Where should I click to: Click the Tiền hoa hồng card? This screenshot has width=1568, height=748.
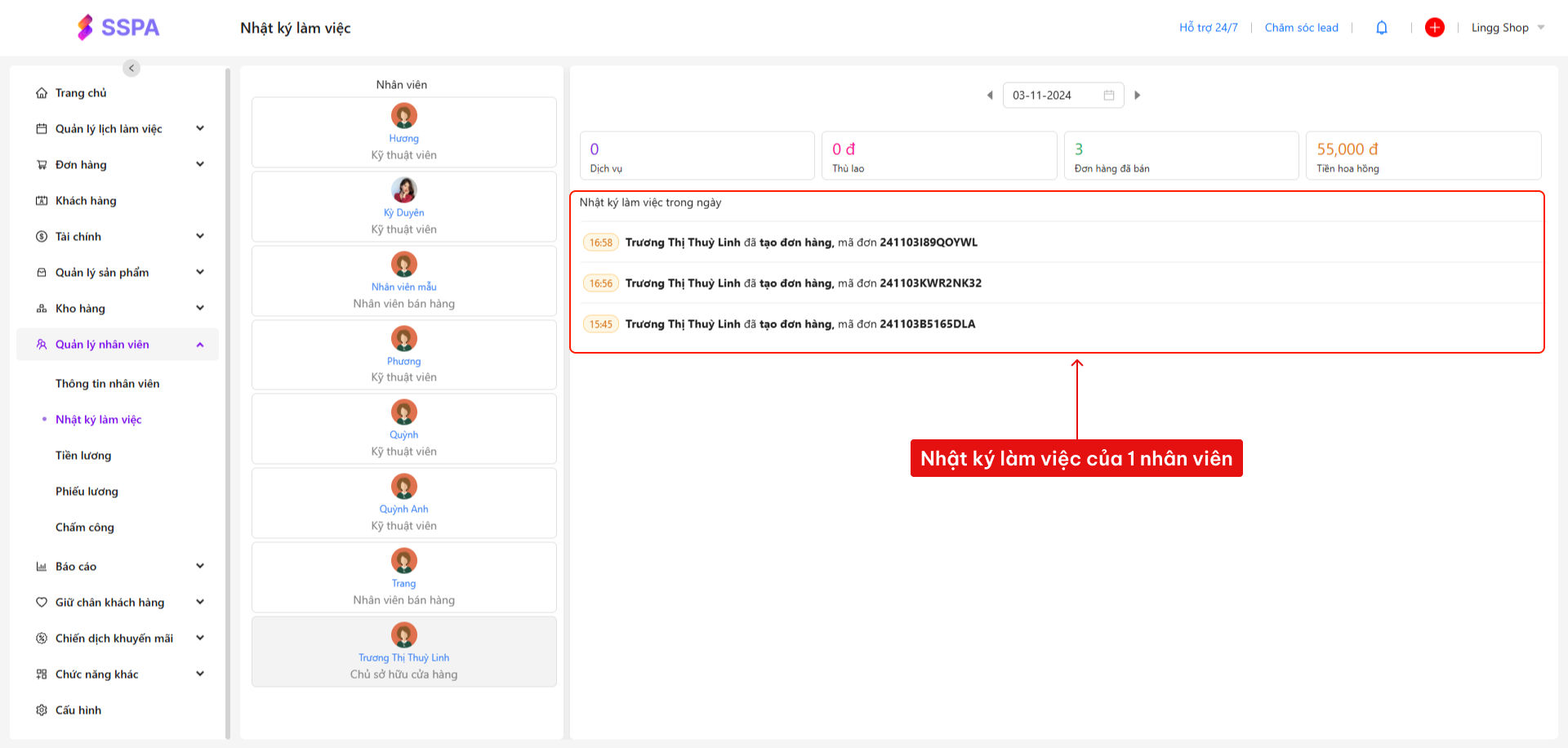1423,156
